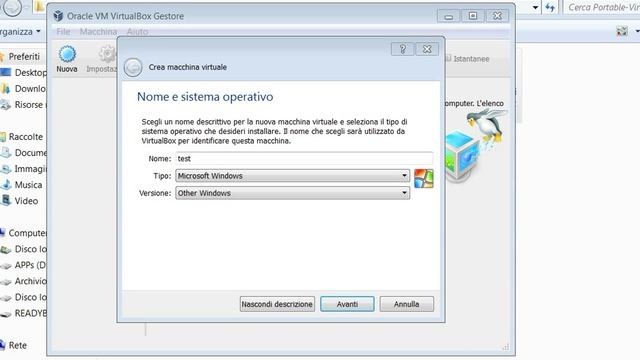Open the File menu in VirtualBox
Screen dimensions: 640x360
[x=63, y=31]
